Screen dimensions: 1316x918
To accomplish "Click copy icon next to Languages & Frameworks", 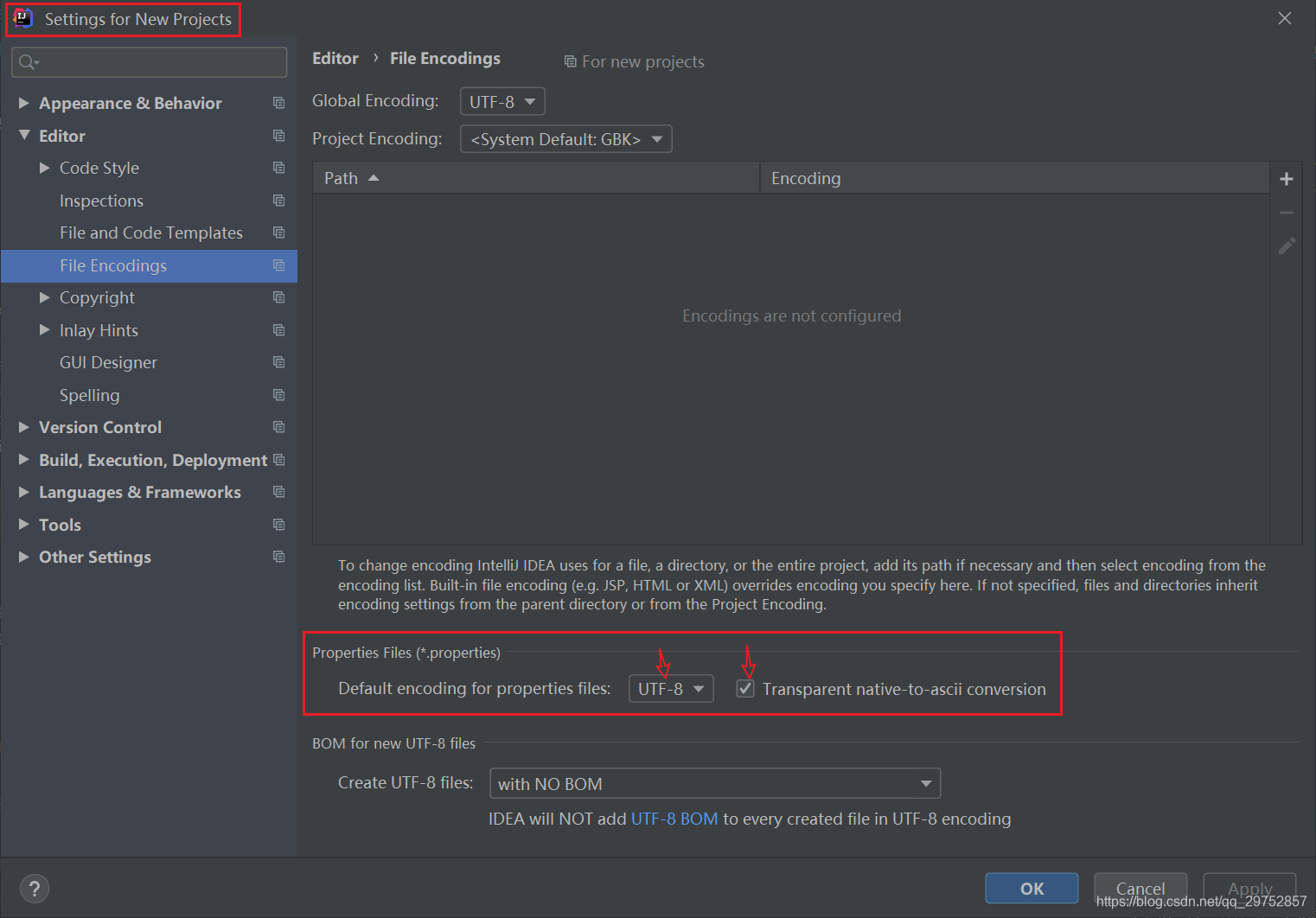I will 278,492.
